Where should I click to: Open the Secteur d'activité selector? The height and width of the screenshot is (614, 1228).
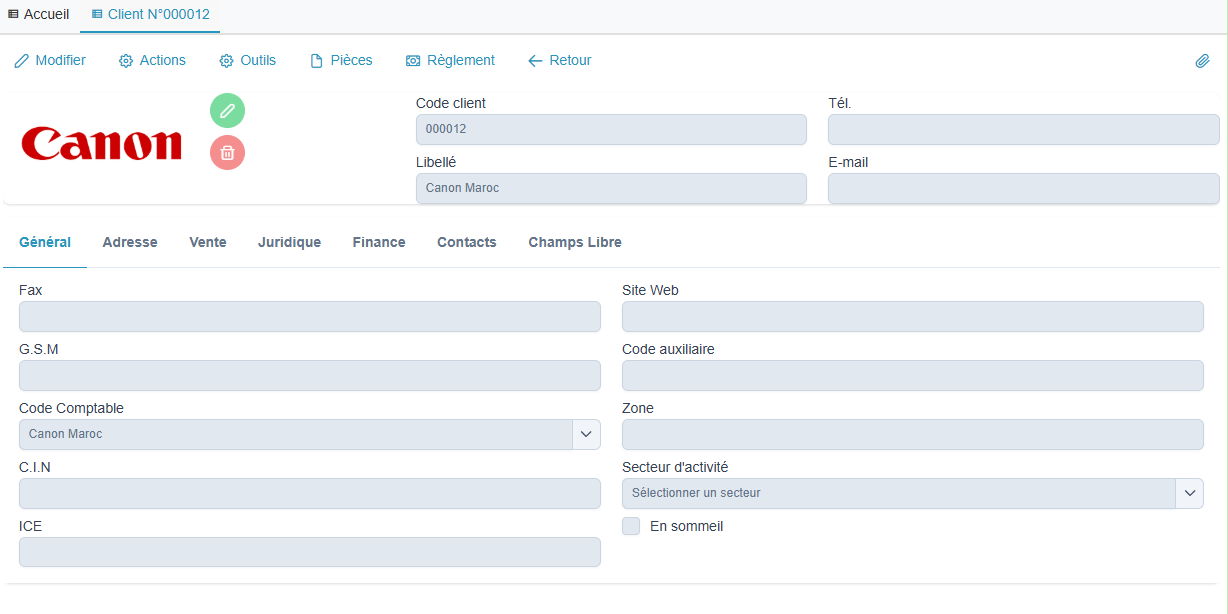(1190, 493)
